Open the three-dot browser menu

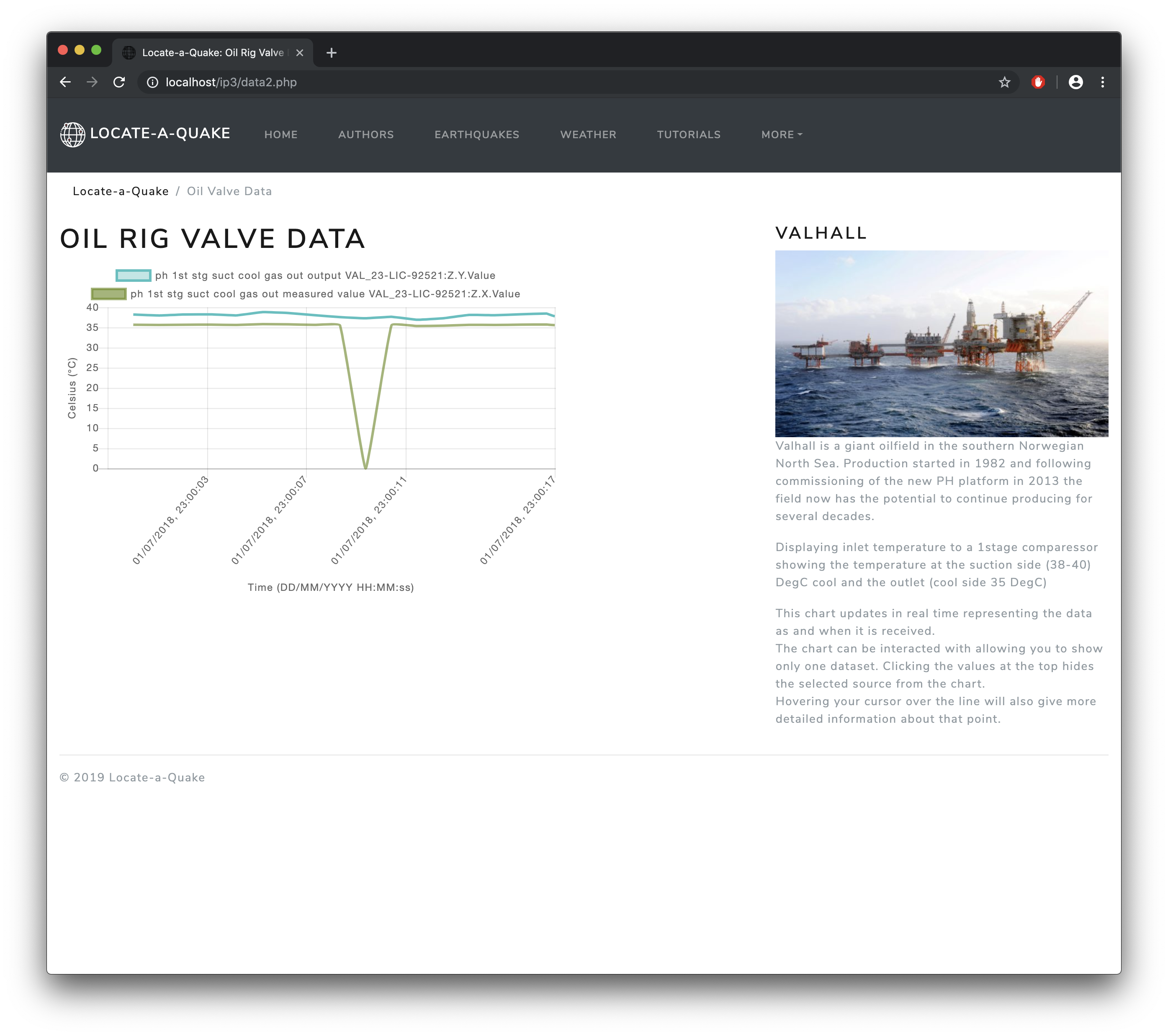1102,82
